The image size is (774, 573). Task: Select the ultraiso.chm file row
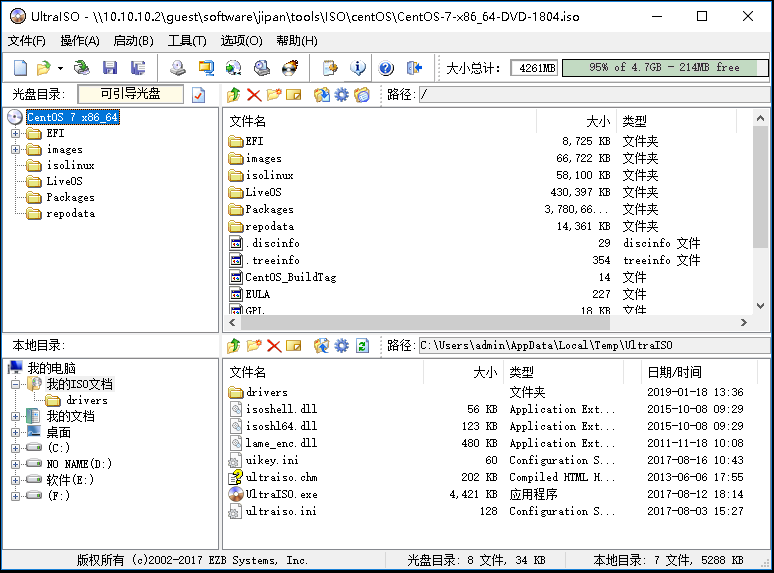point(282,477)
